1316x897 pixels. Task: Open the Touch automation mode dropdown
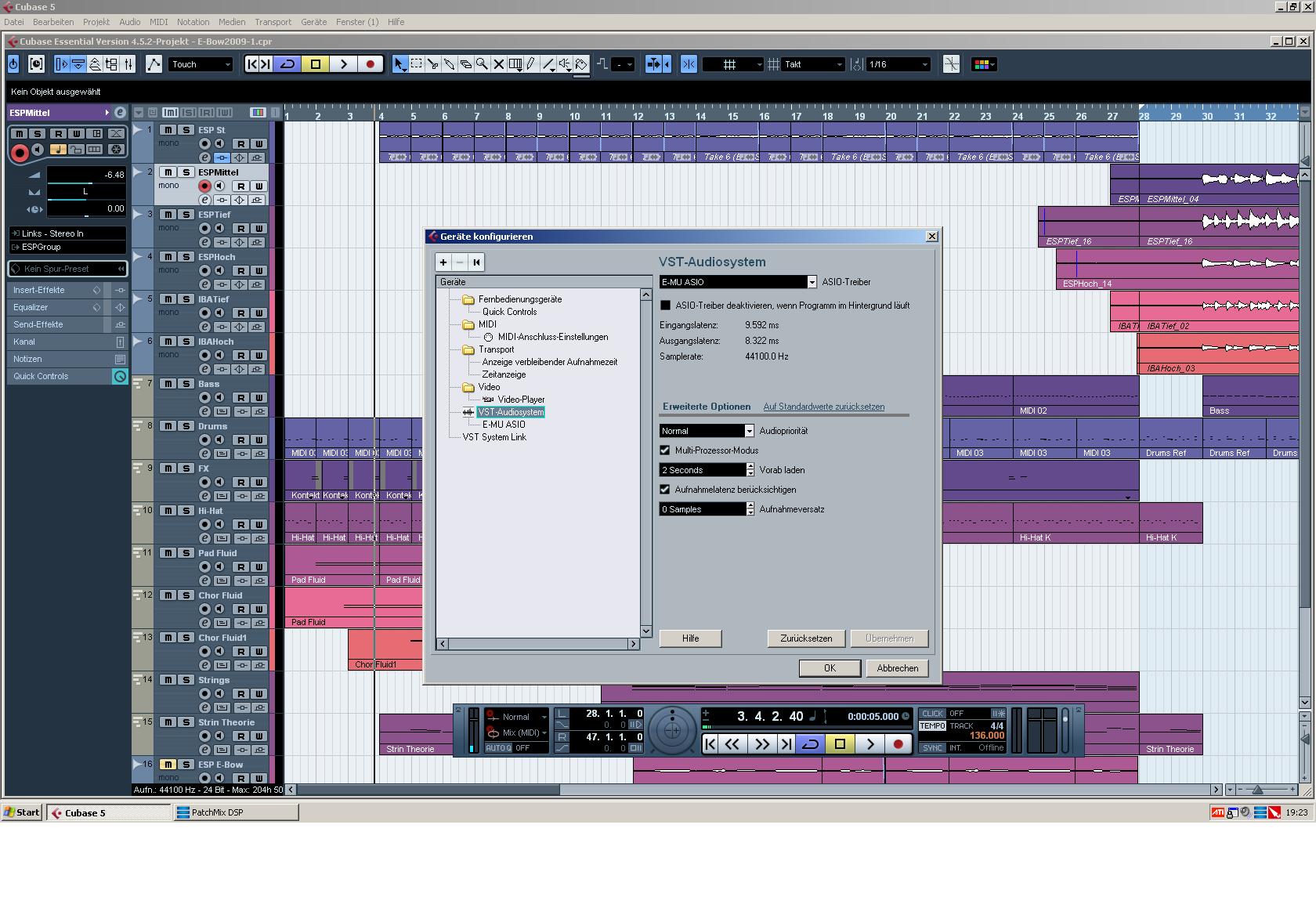[x=201, y=64]
